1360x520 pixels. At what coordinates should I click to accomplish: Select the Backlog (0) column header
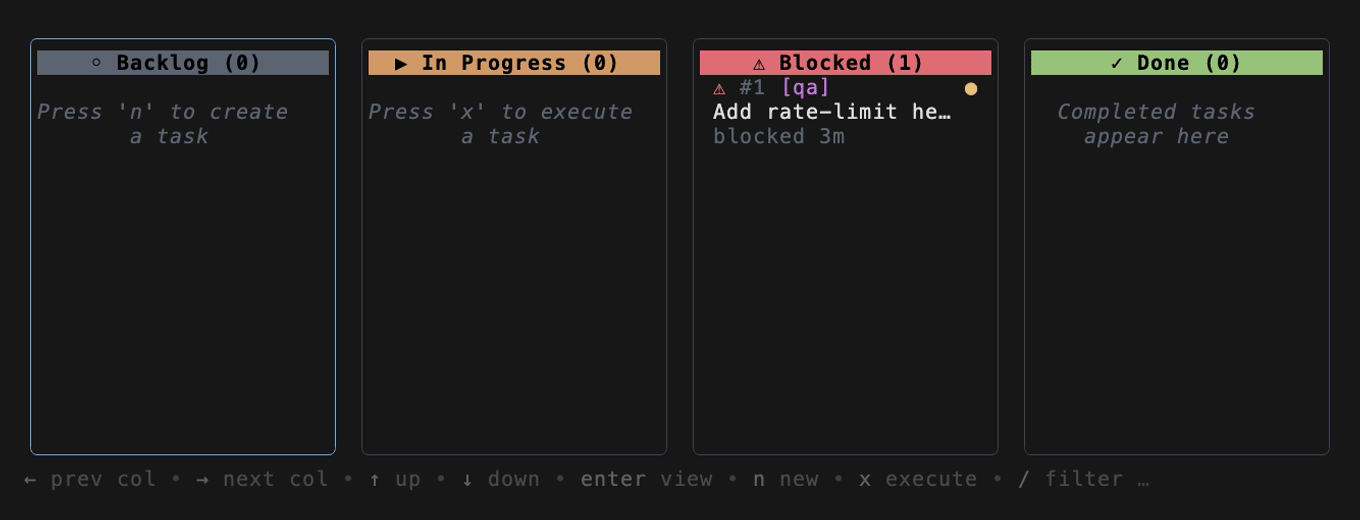coord(183,63)
